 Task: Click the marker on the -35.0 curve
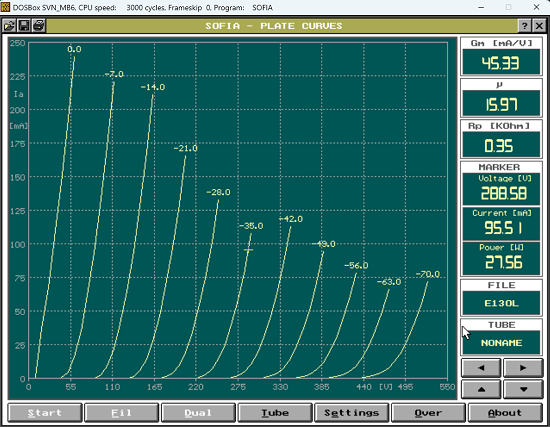(x=248, y=250)
